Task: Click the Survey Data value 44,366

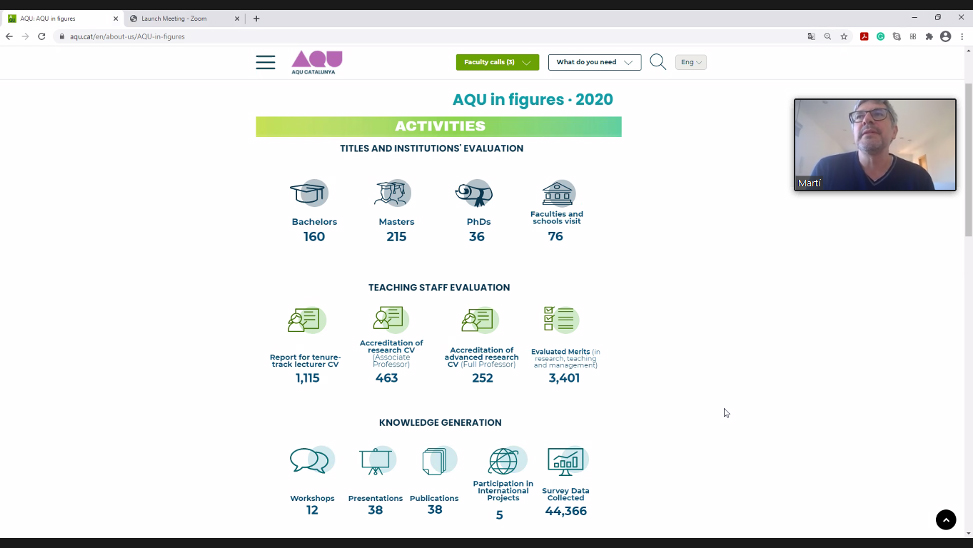Action: coord(565,511)
